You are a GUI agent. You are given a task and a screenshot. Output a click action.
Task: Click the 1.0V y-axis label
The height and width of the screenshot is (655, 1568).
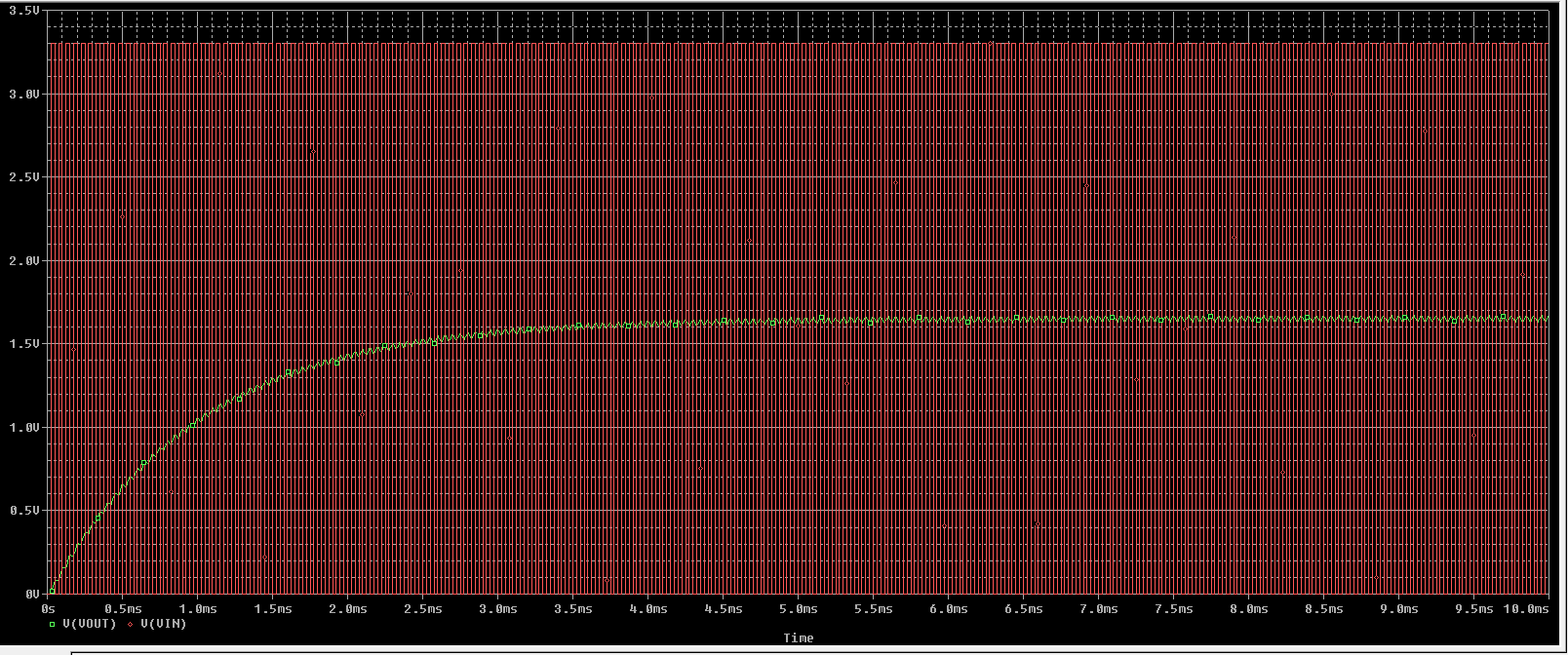tap(25, 428)
